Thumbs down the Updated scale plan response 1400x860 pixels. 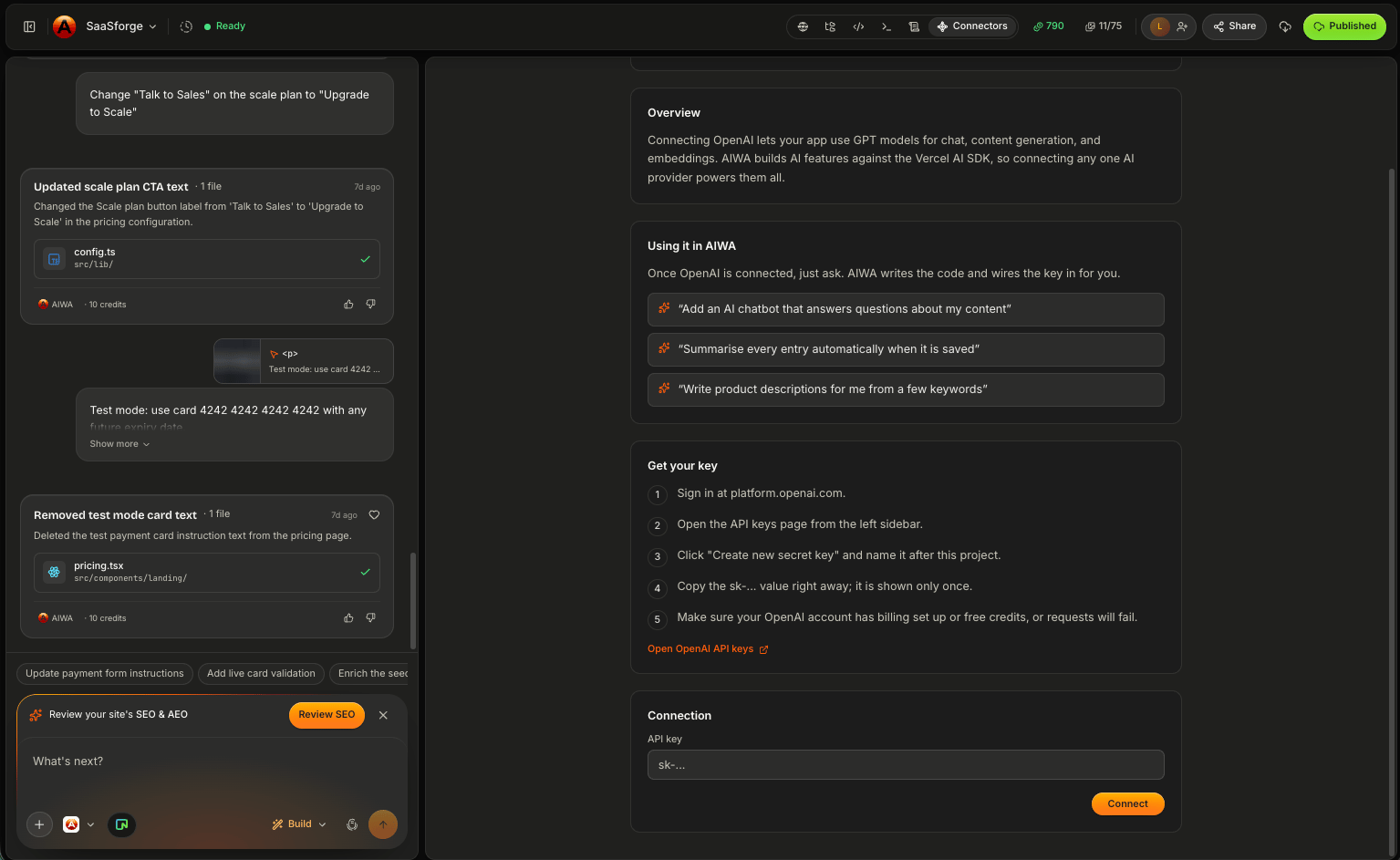[x=371, y=305]
